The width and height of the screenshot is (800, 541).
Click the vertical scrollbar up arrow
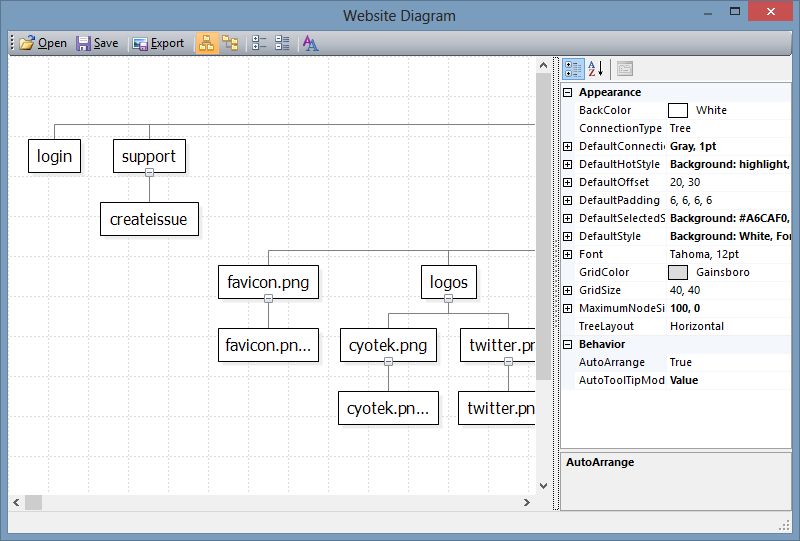pos(543,65)
